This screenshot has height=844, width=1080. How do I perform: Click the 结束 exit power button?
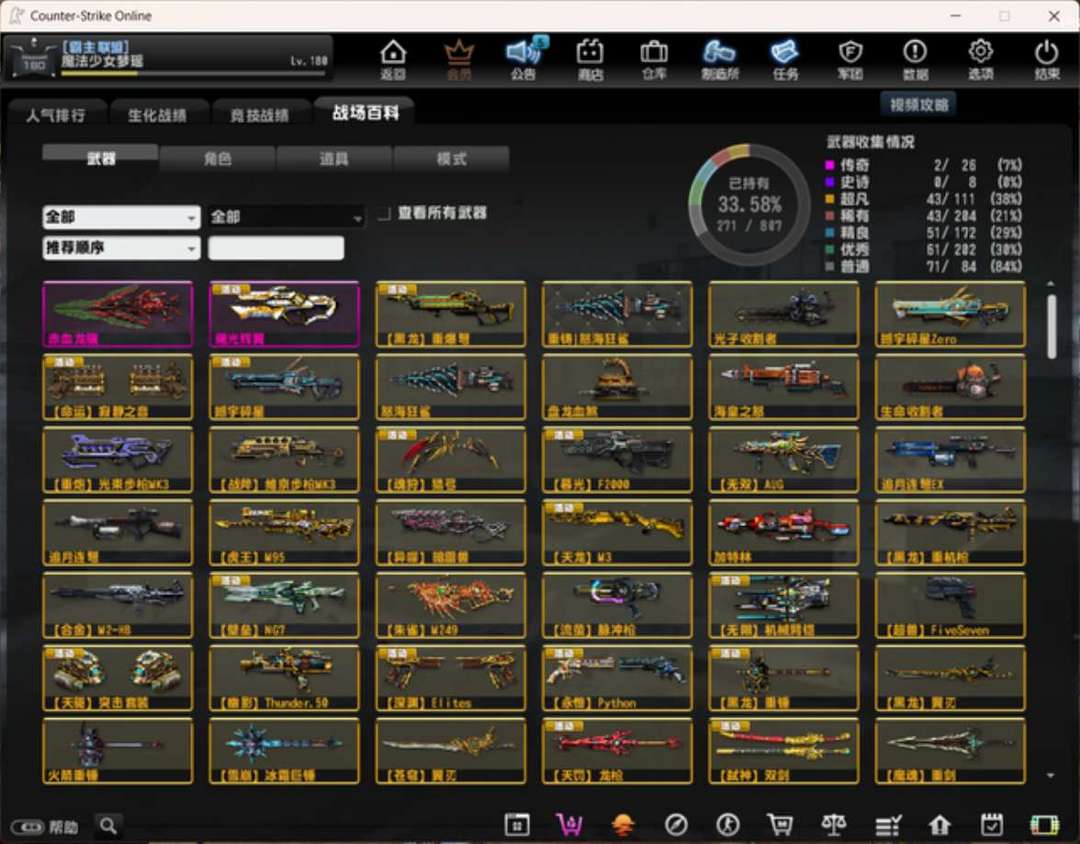(1046, 58)
